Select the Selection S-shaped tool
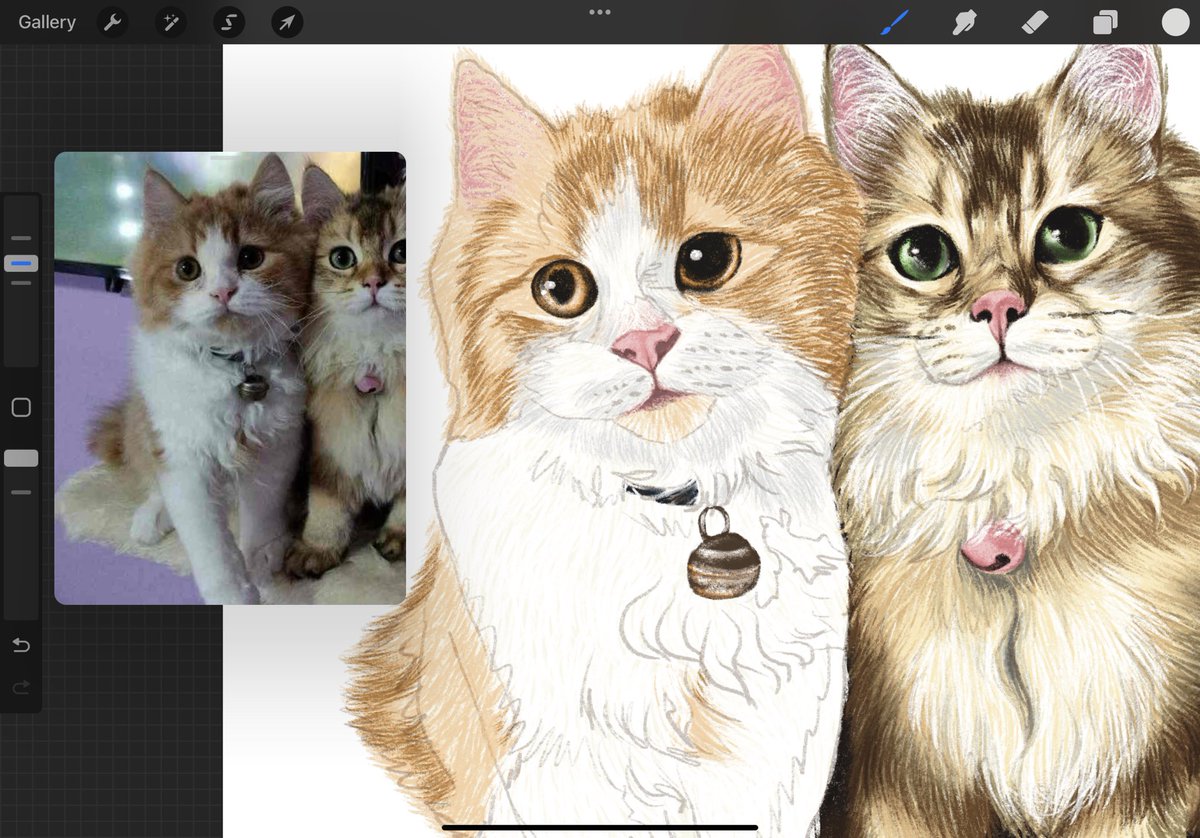1200x838 pixels. coord(229,22)
